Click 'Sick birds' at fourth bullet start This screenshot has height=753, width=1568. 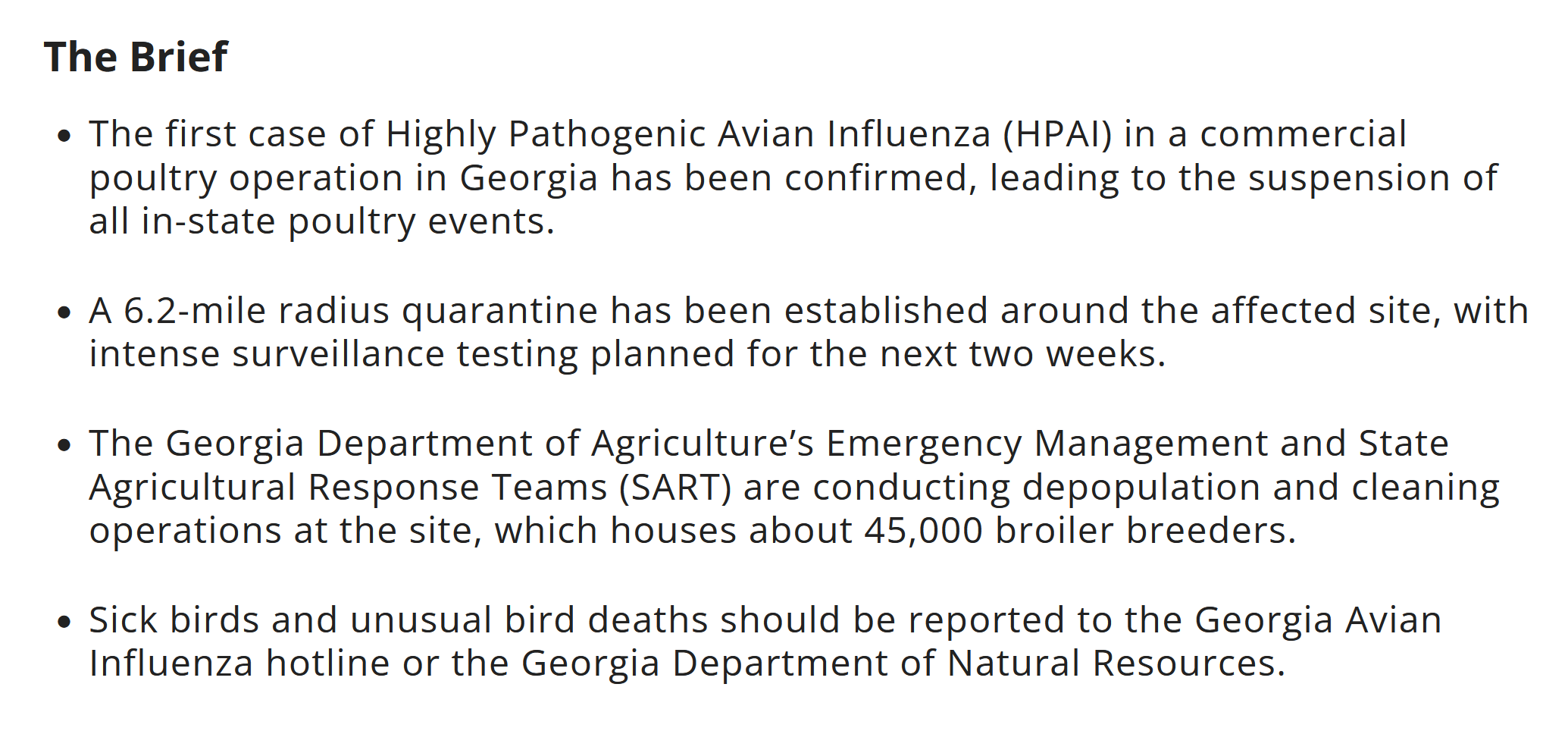coord(174,620)
